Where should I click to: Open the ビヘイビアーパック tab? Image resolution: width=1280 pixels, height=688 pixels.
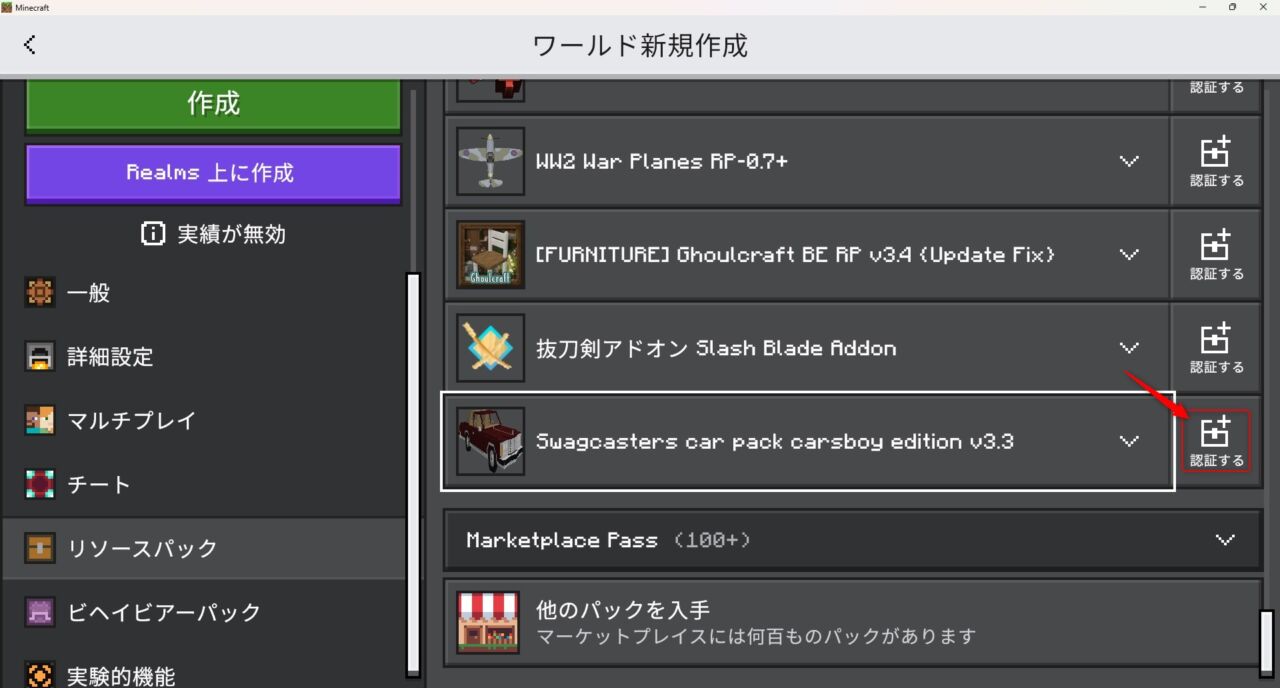[39, 612]
